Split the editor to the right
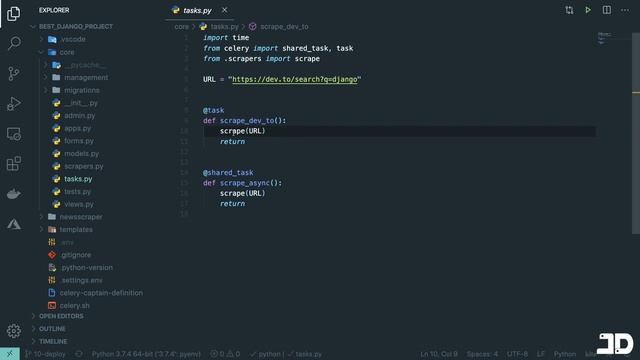 (x=607, y=10)
